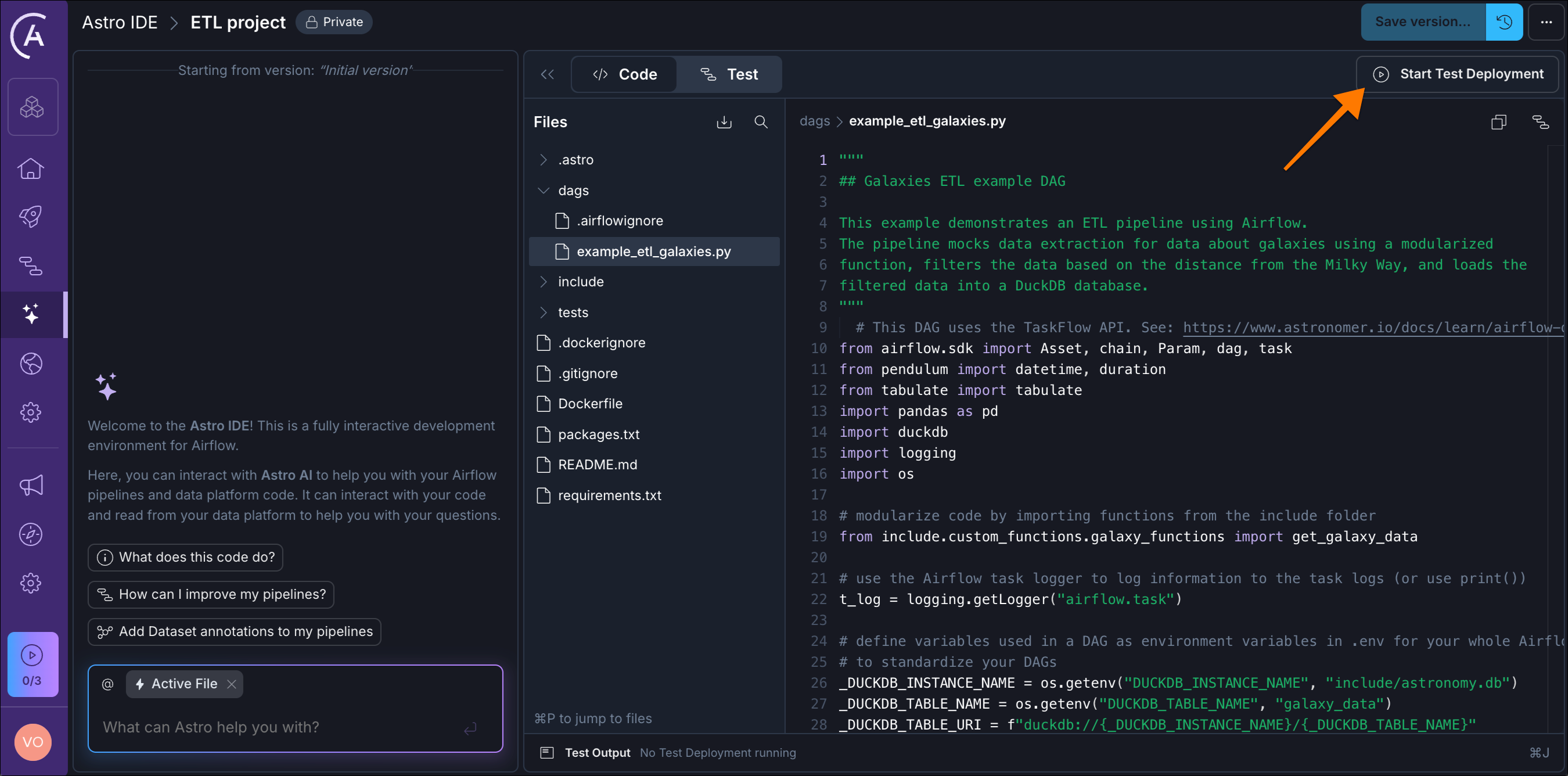Open the megaphone announcements icon
The width and height of the screenshot is (1568, 776).
coord(32,485)
